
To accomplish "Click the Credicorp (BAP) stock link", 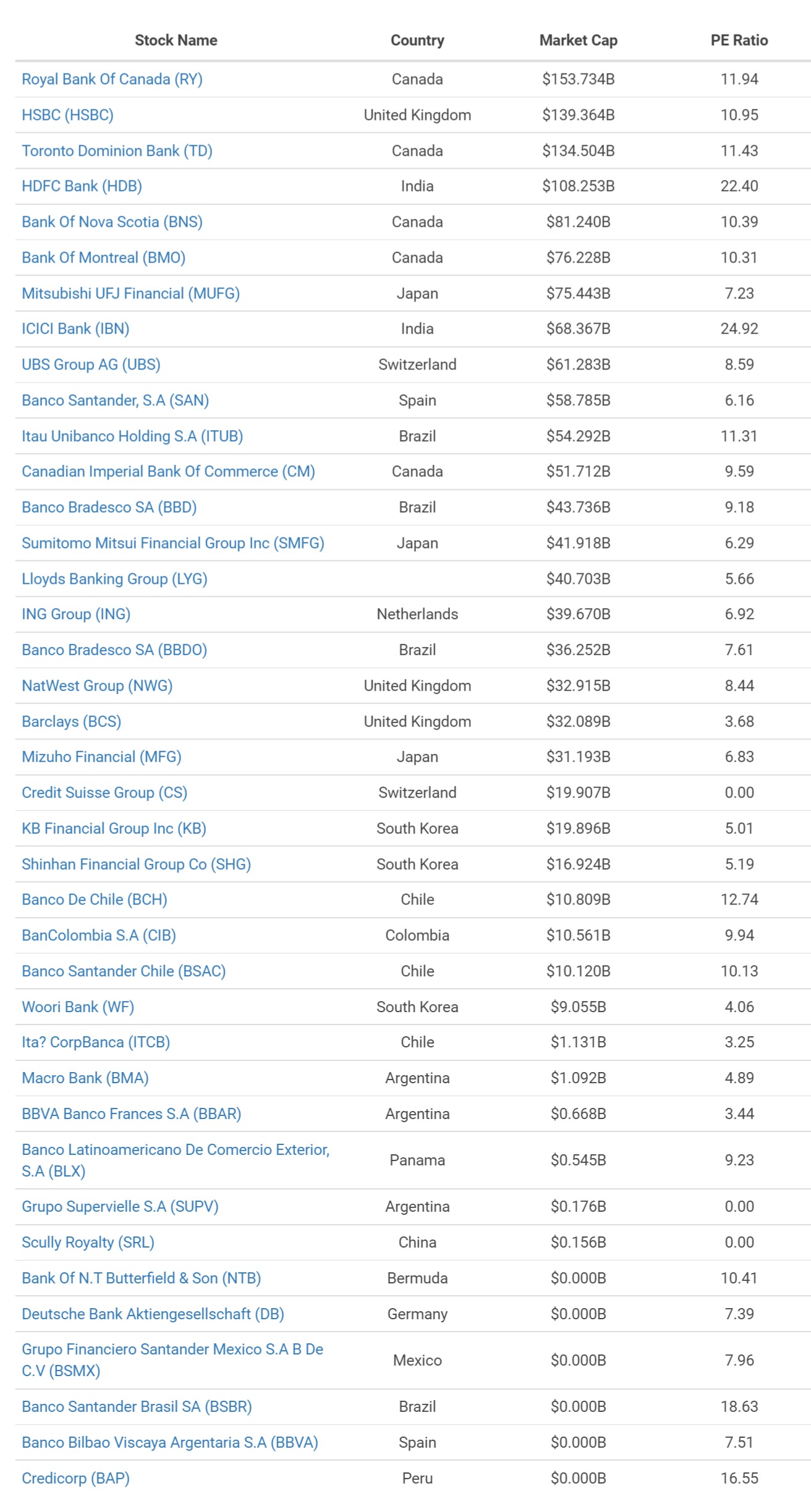I will [x=75, y=1479].
